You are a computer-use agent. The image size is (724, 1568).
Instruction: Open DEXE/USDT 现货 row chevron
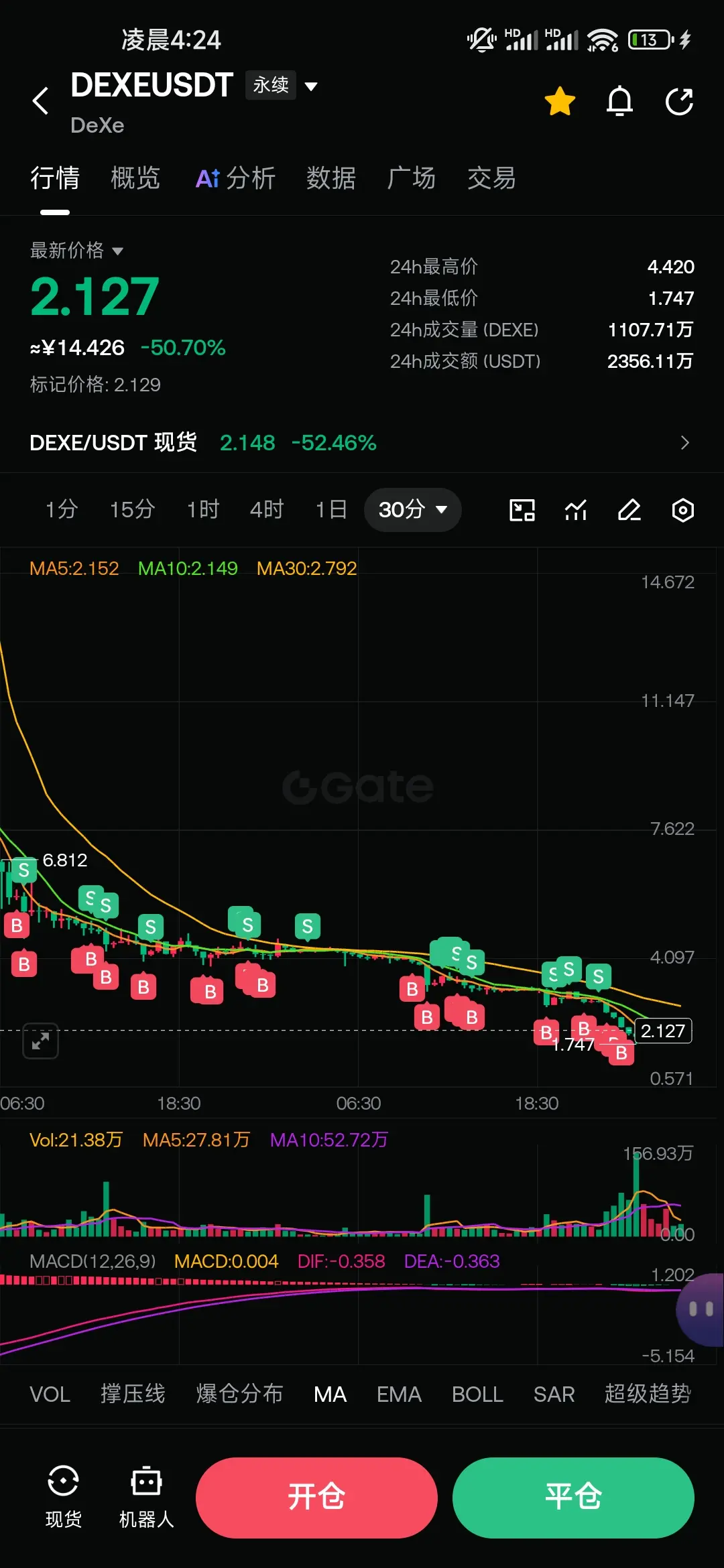point(684,442)
